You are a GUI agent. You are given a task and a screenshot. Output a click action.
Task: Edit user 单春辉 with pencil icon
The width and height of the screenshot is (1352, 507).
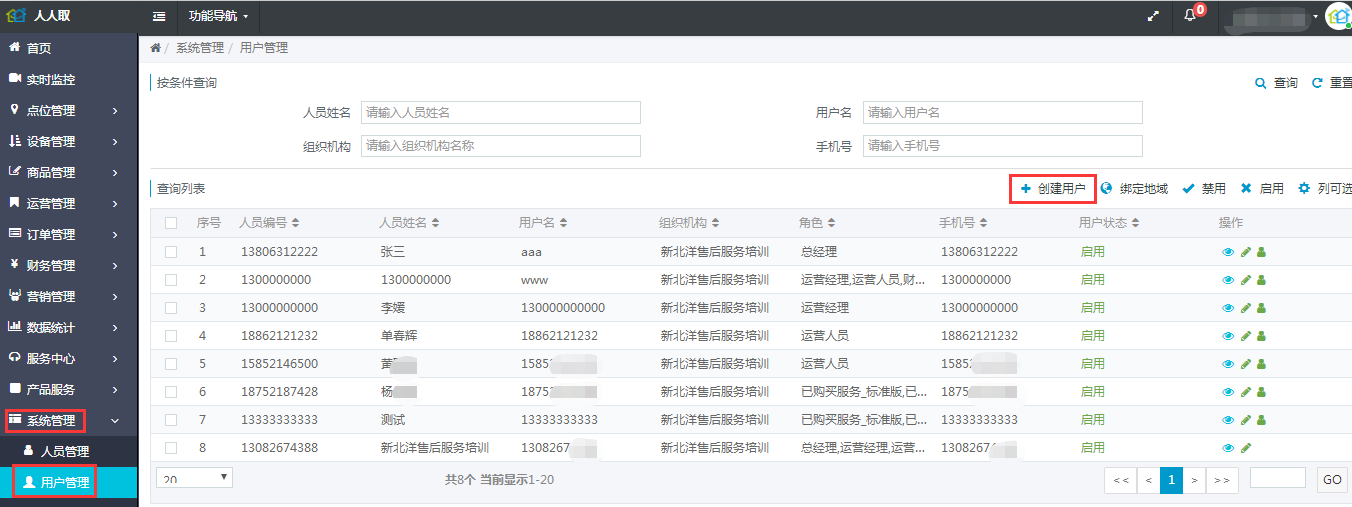click(1245, 336)
